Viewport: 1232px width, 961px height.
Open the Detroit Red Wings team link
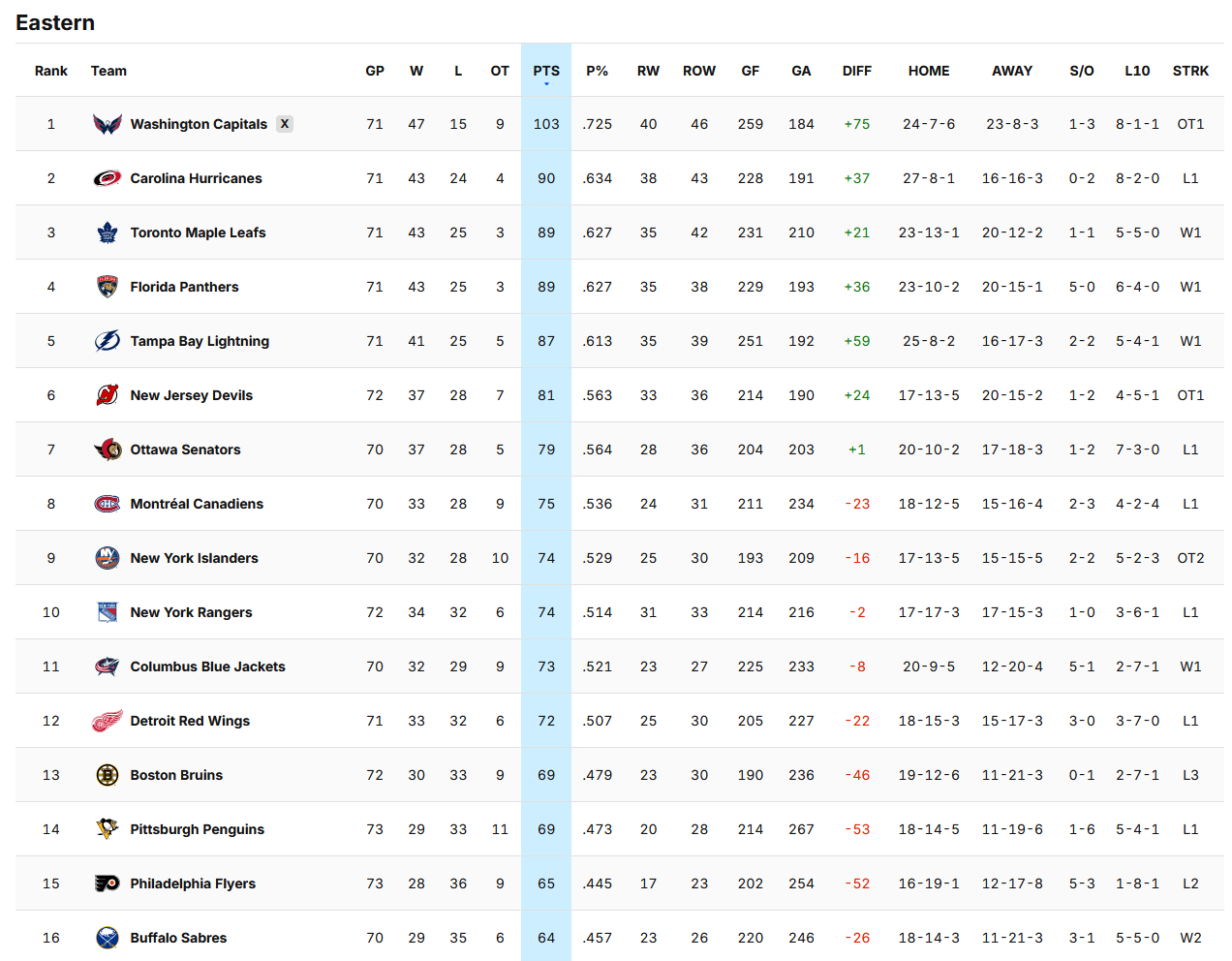190,721
